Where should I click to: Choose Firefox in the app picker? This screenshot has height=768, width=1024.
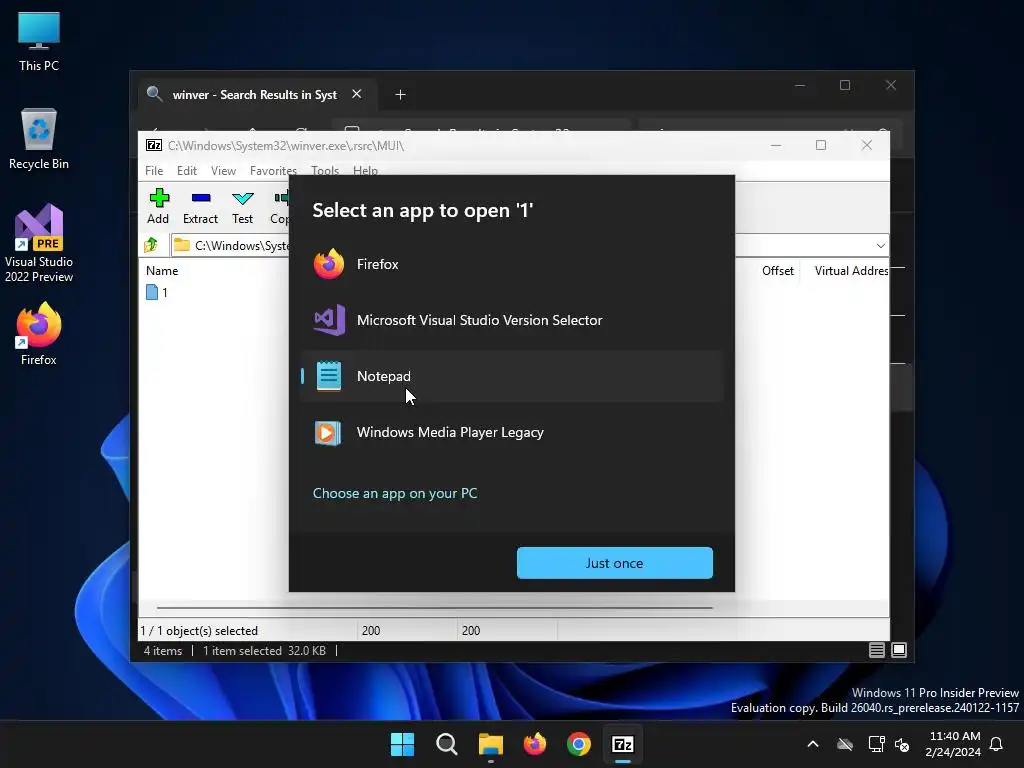(512, 264)
